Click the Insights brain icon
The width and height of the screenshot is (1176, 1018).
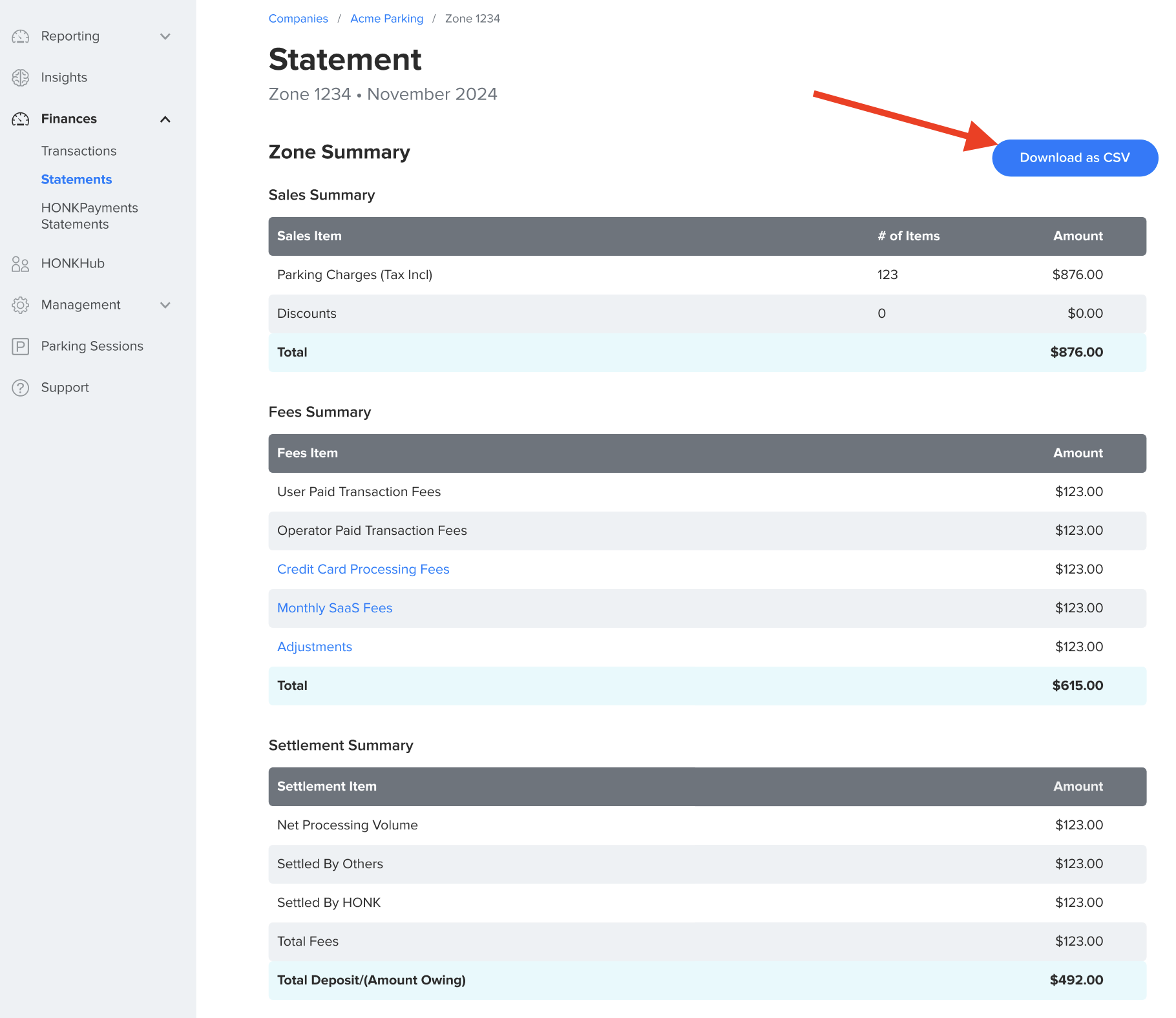point(21,78)
